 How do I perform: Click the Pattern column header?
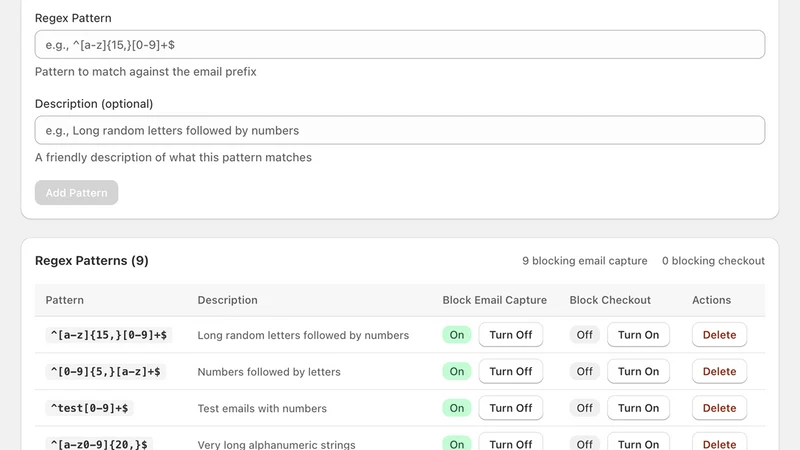click(64, 300)
